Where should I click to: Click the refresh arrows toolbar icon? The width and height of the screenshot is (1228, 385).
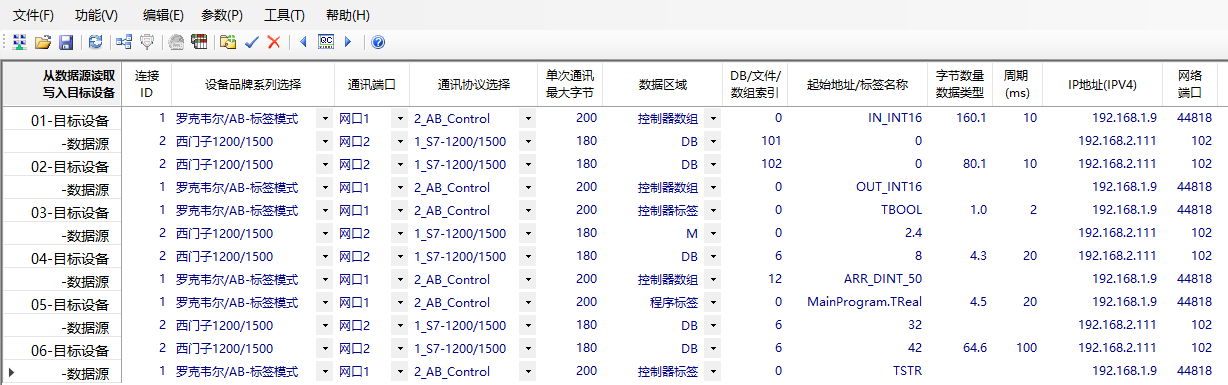[95, 42]
